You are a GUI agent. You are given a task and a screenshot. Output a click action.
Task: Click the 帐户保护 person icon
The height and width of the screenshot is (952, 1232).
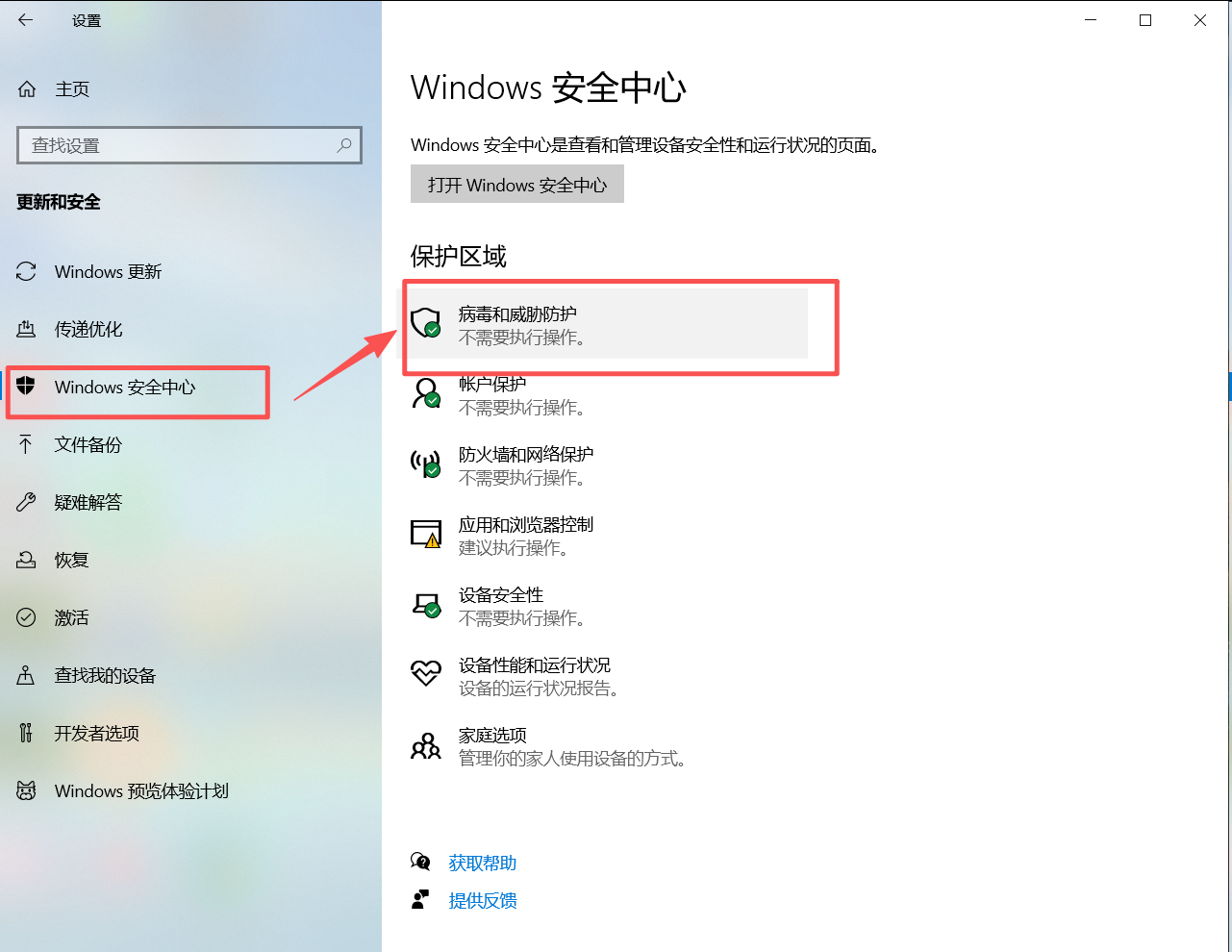point(426,393)
